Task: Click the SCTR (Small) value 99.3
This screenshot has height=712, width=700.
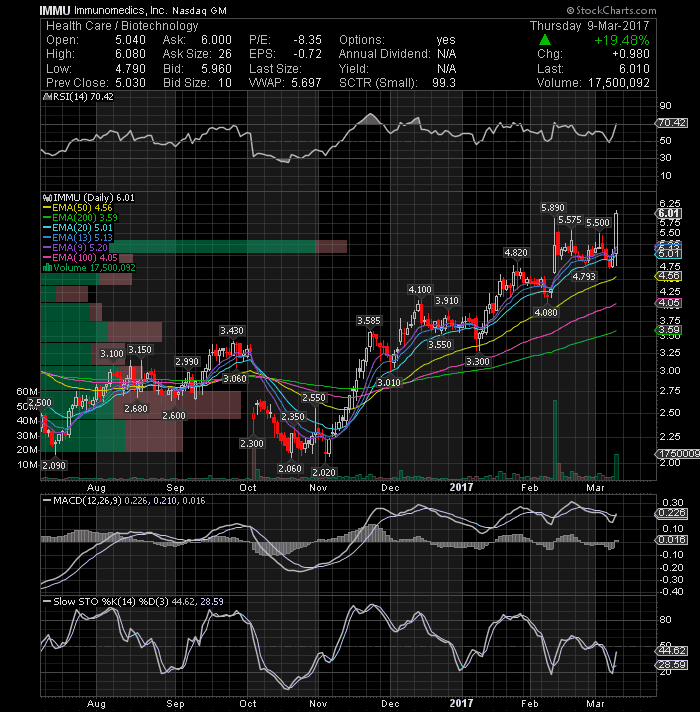Action: (444, 83)
